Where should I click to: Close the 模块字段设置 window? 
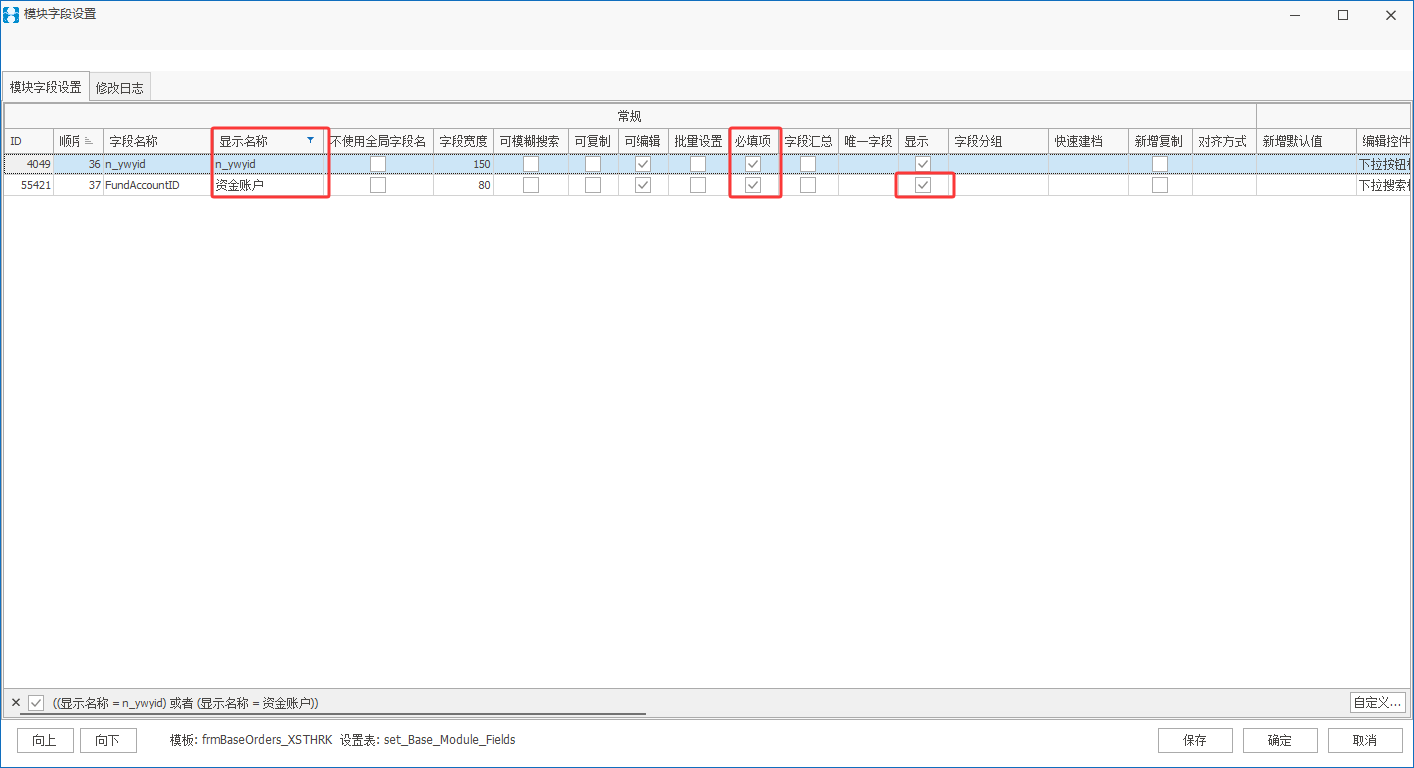coord(1390,15)
